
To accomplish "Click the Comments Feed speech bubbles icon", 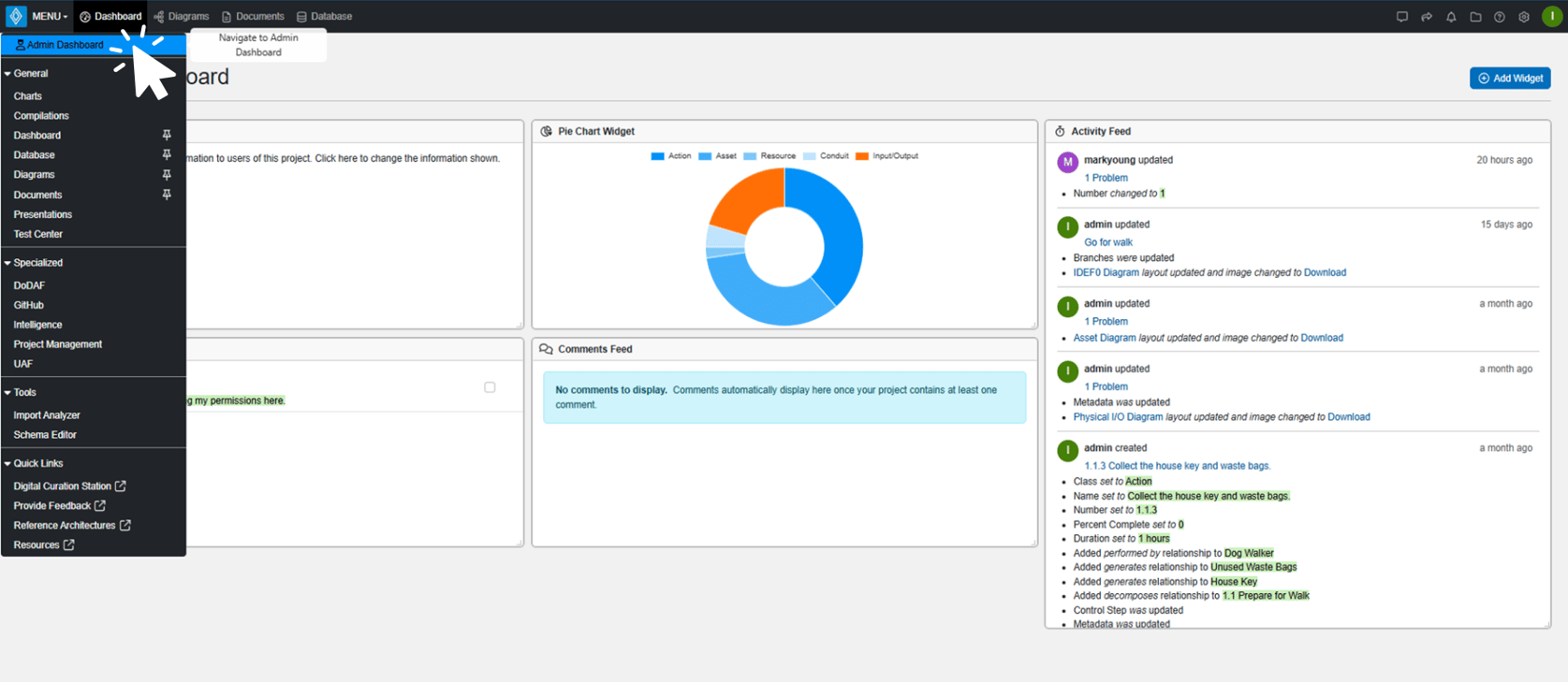I will (547, 349).
